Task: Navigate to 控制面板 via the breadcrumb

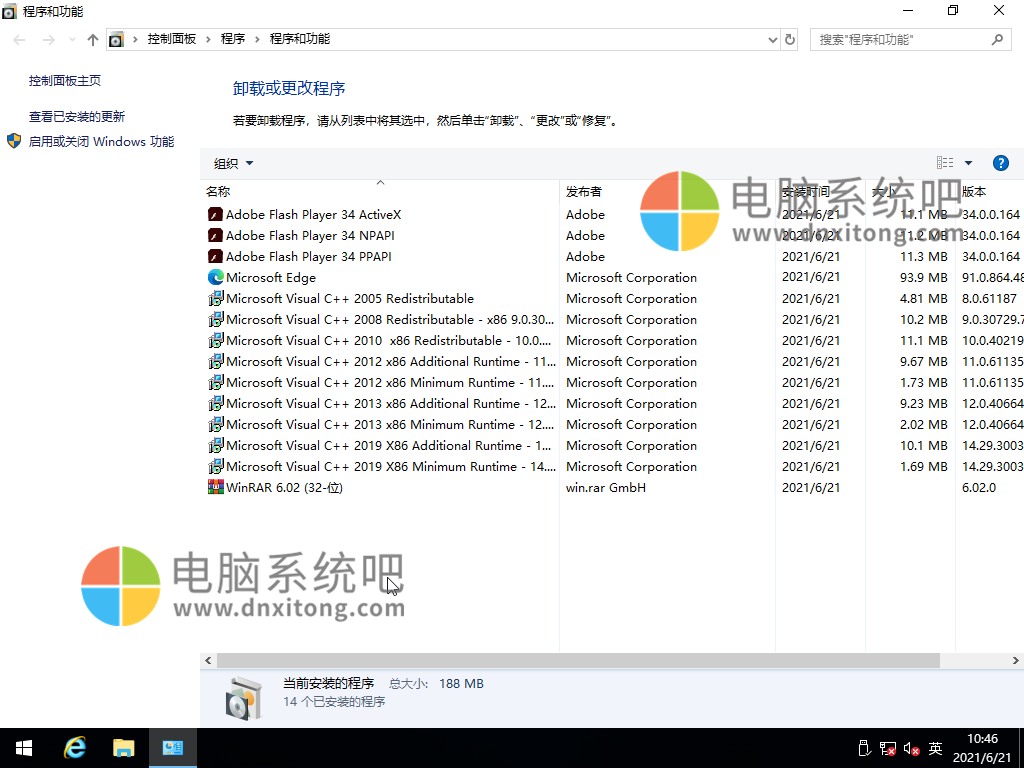Action: pyautogui.click(x=171, y=39)
